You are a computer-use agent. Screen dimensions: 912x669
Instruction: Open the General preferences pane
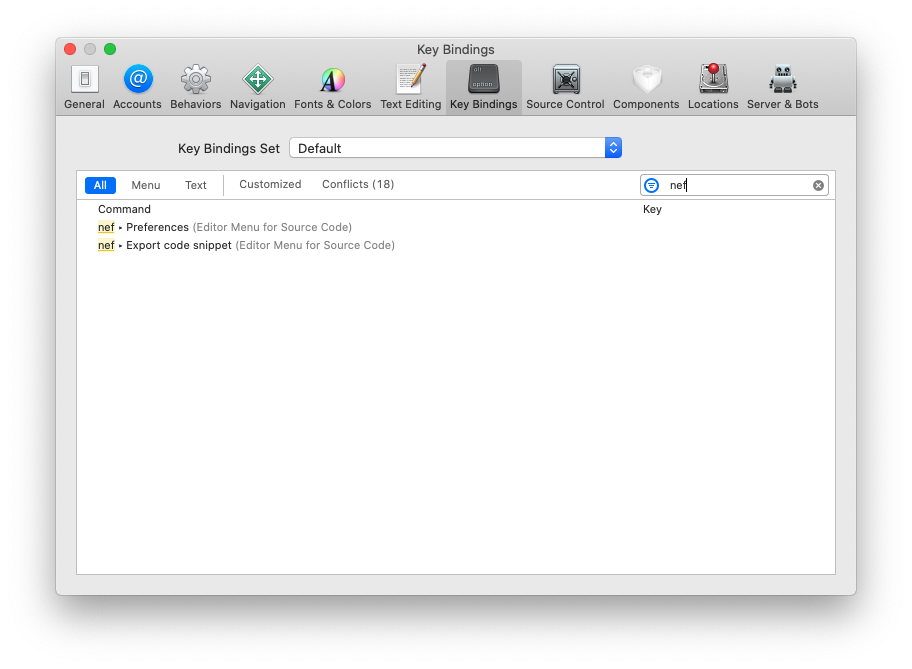coord(84,87)
